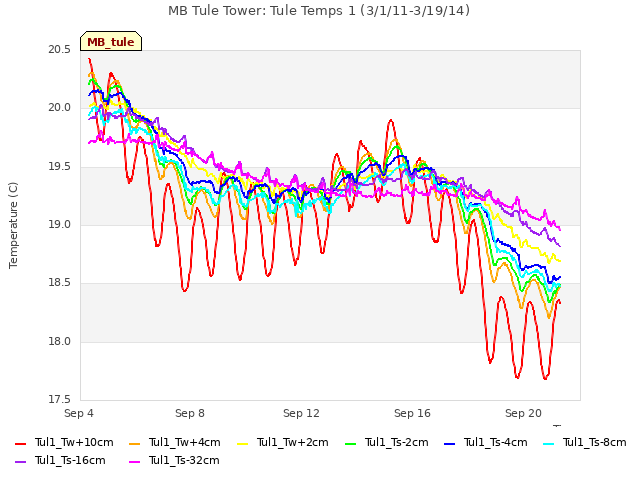The image size is (640, 480).
Task: Click the 17.5 y-axis tick label
Action: 59,399
